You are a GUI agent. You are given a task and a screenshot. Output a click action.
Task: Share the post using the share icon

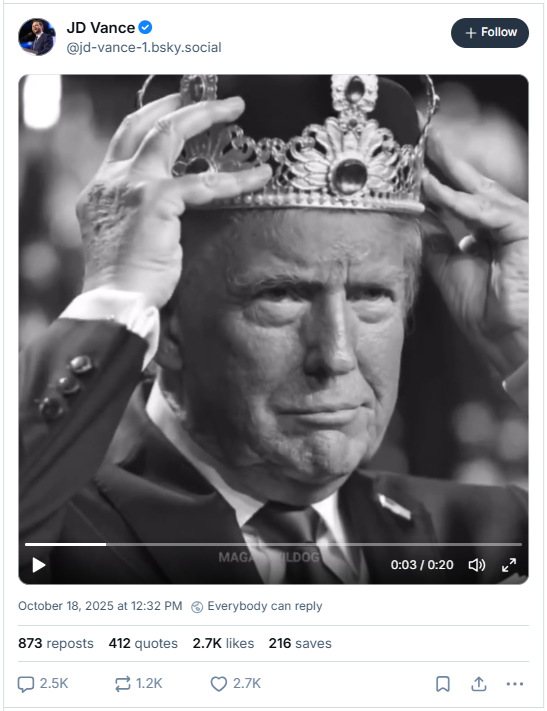click(x=479, y=684)
